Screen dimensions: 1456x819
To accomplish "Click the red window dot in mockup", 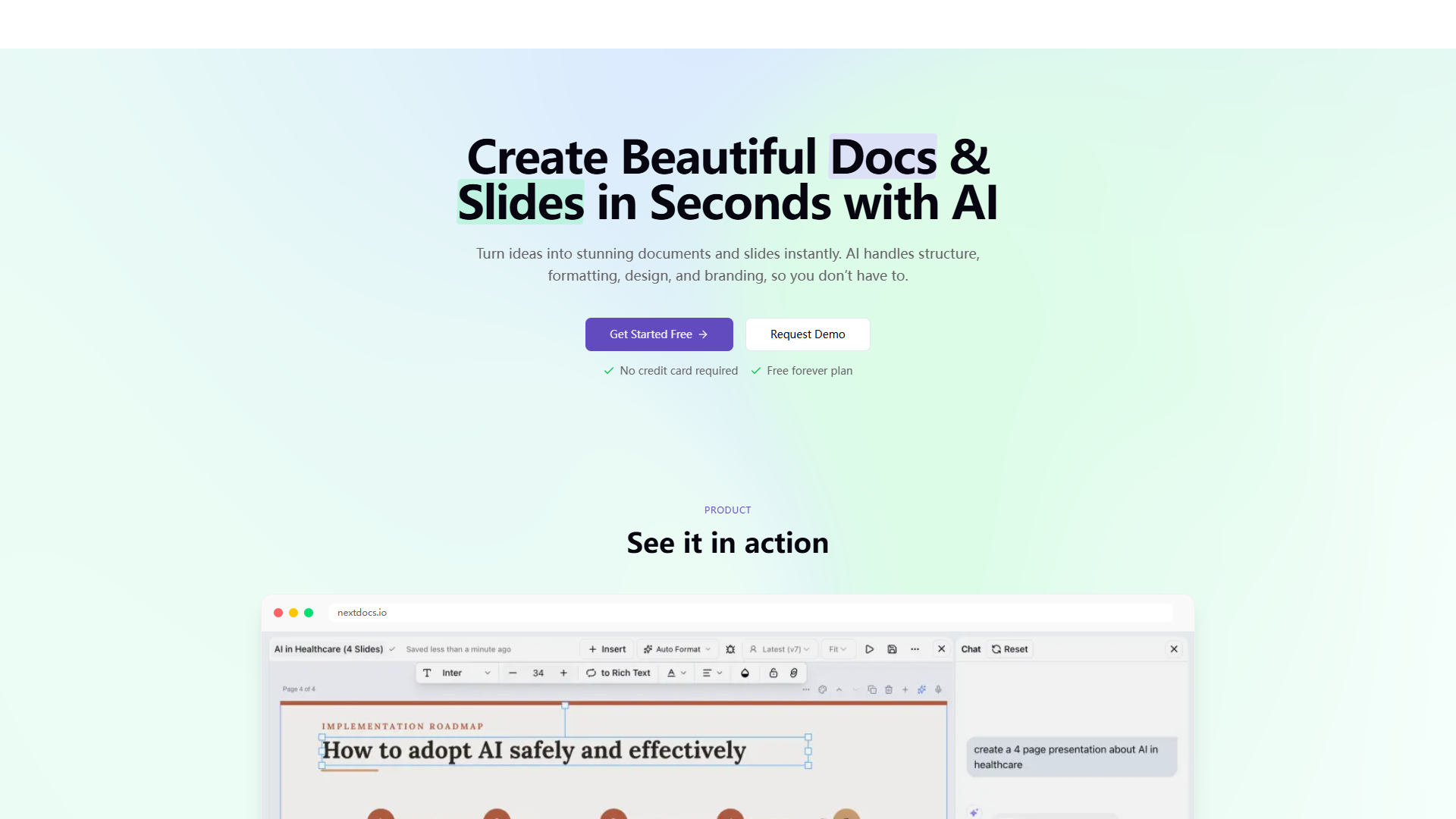I will point(278,613).
